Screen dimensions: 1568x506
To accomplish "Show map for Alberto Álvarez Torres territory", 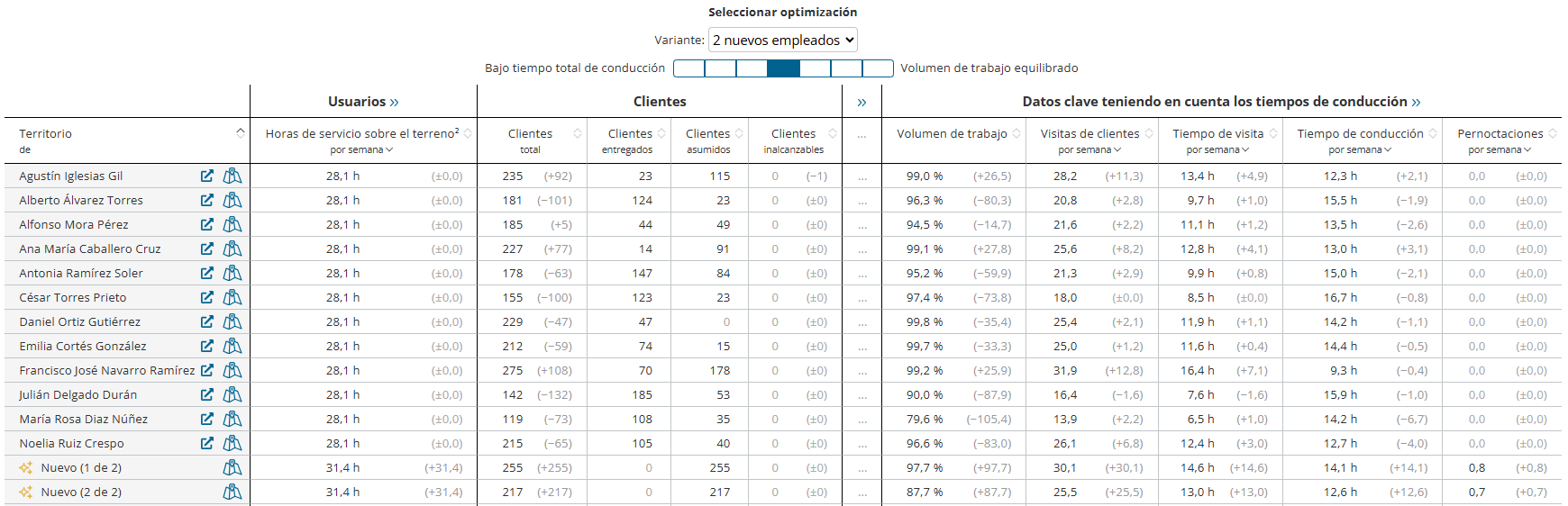I will point(232,200).
